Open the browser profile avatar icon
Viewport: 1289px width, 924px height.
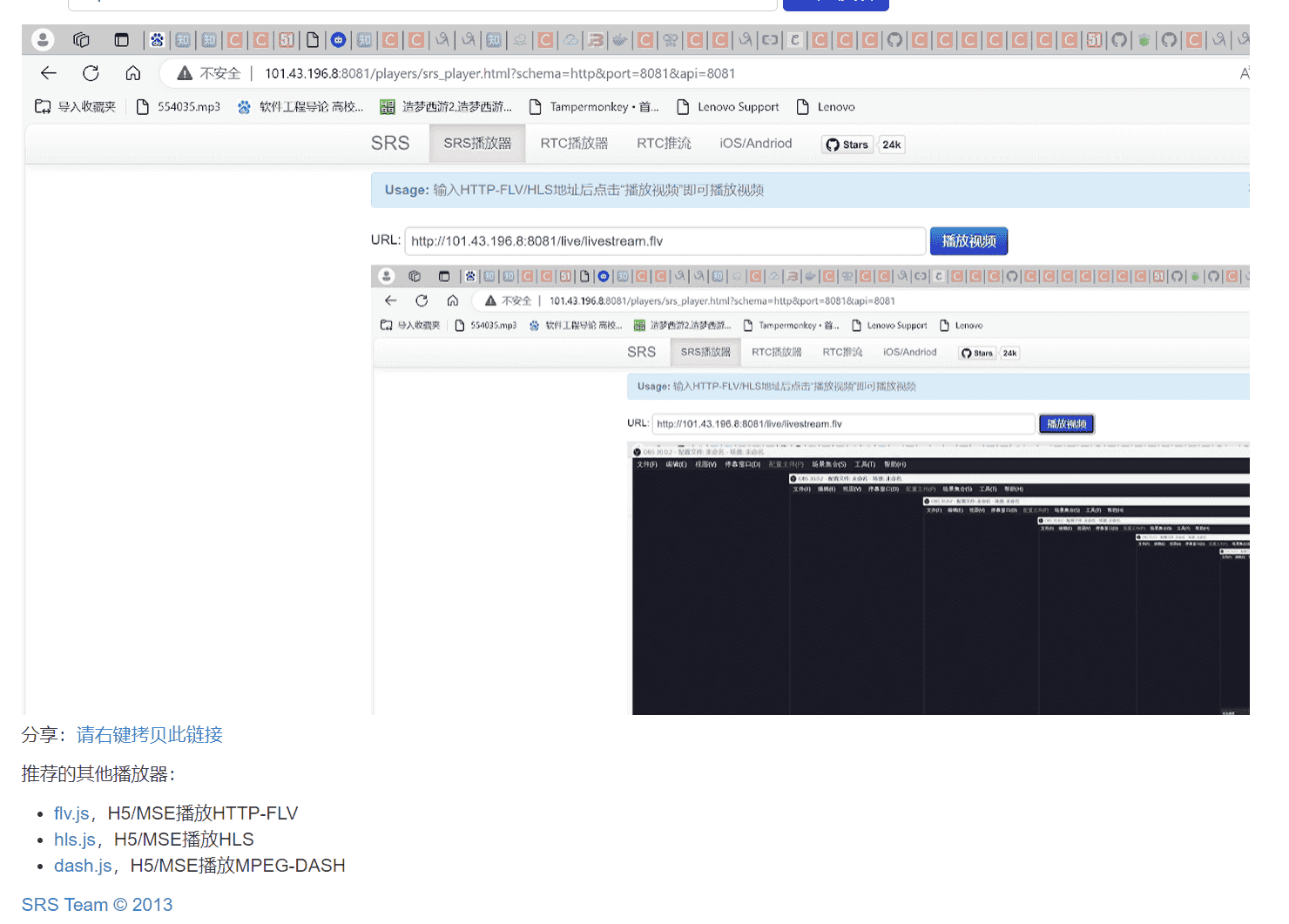coord(43,39)
